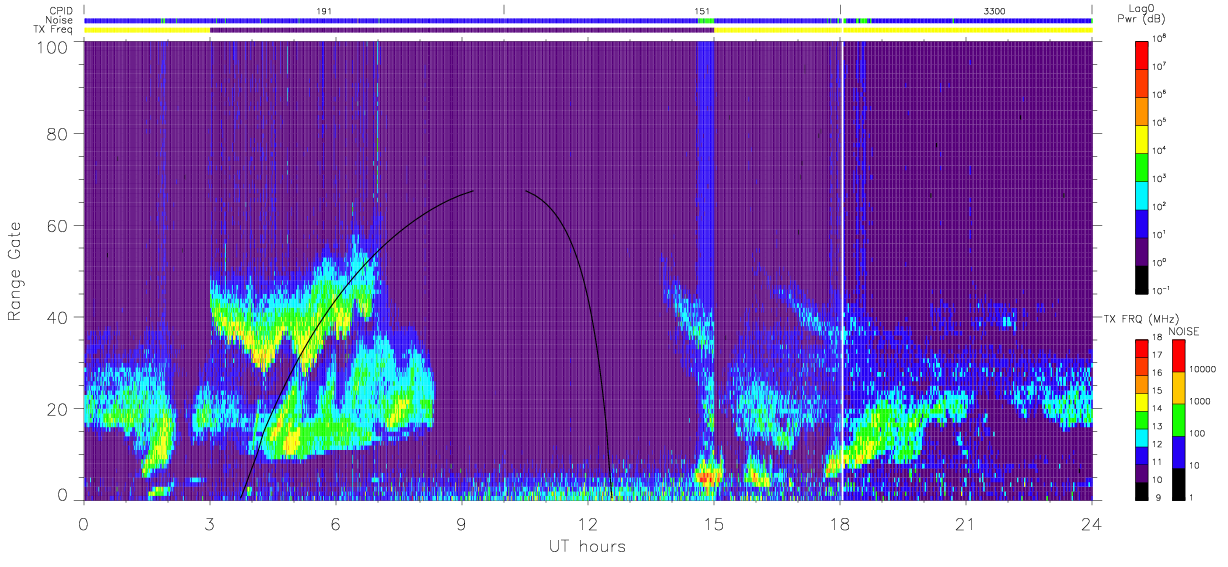Pick the red band of TX FRQ color bar

click(x=1142, y=346)
